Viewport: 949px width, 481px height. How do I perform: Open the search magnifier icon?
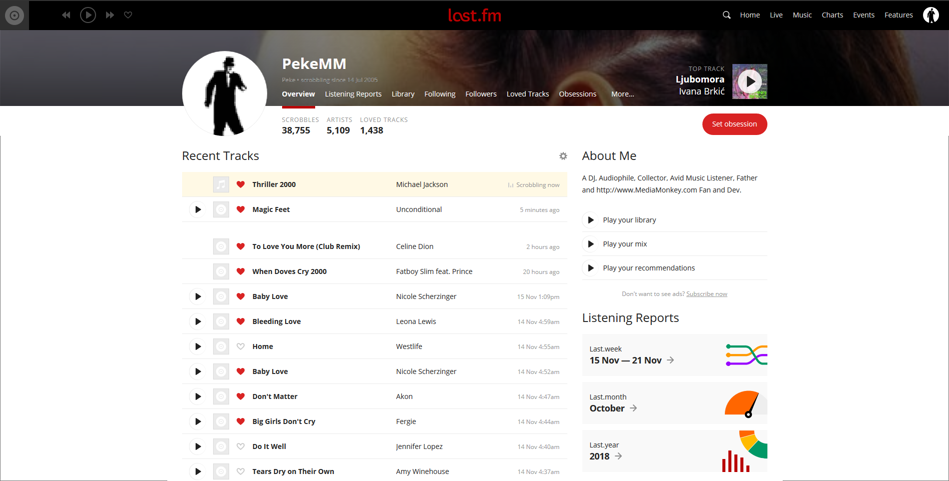726,15
